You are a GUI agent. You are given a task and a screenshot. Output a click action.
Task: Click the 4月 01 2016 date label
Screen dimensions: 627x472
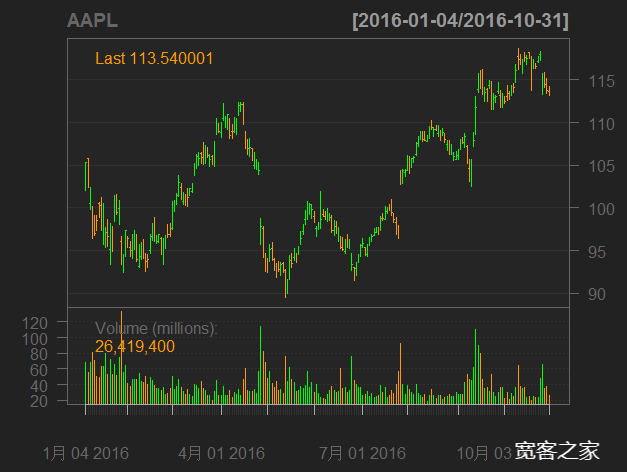(222, 454)
